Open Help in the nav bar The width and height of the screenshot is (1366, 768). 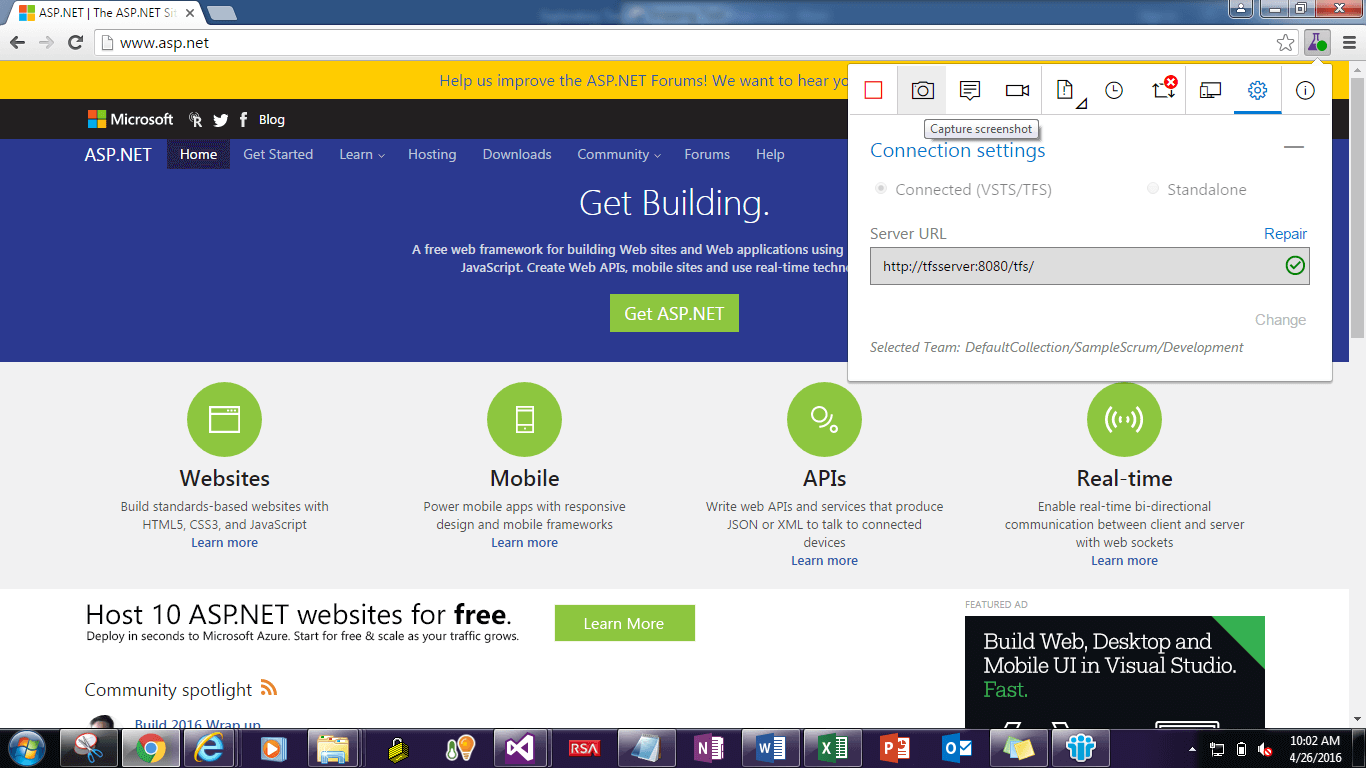coord(770,154)
